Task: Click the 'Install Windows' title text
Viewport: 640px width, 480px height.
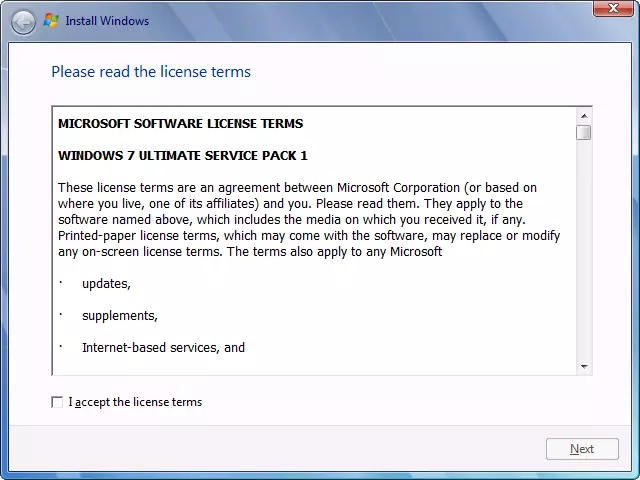Action: click(107, 21)
